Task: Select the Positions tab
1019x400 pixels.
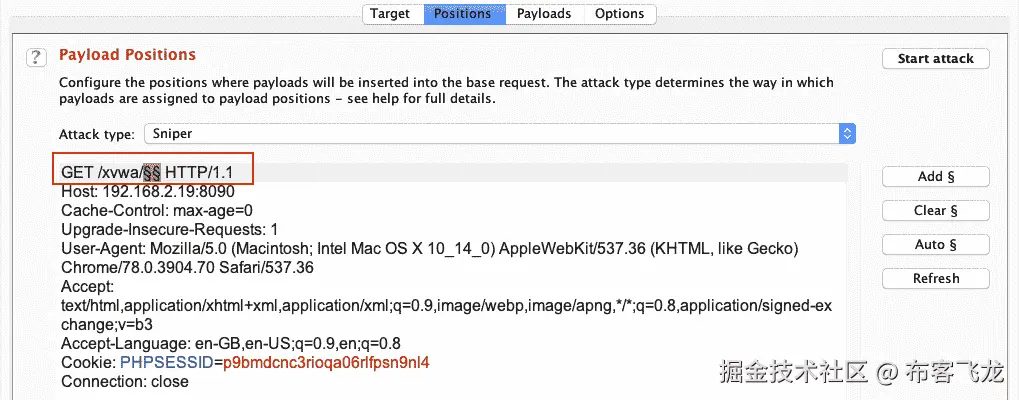Action: 463,14
